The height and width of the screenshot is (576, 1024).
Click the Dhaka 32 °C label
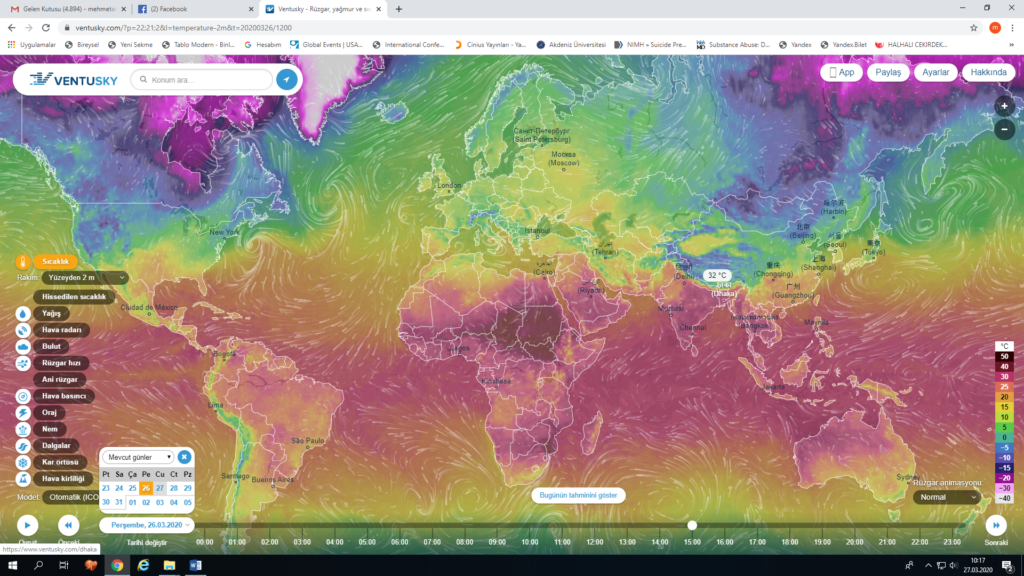[717, 276]
